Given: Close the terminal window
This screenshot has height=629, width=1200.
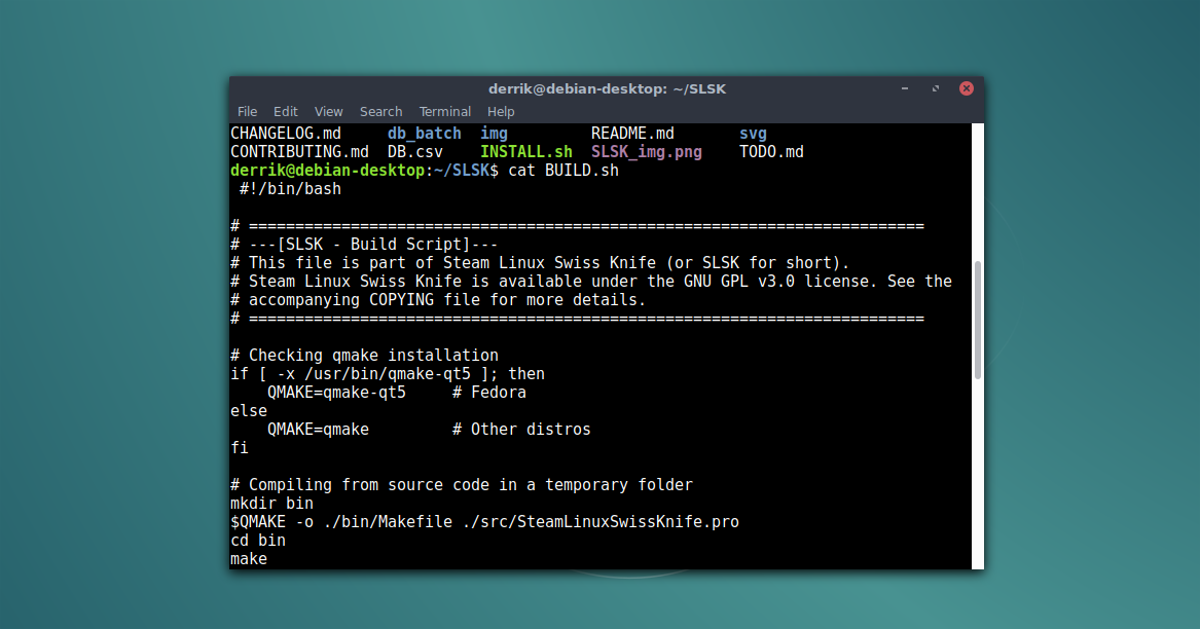Looking at the screenshot, I should pyautogui.click(x=966, y=88).
